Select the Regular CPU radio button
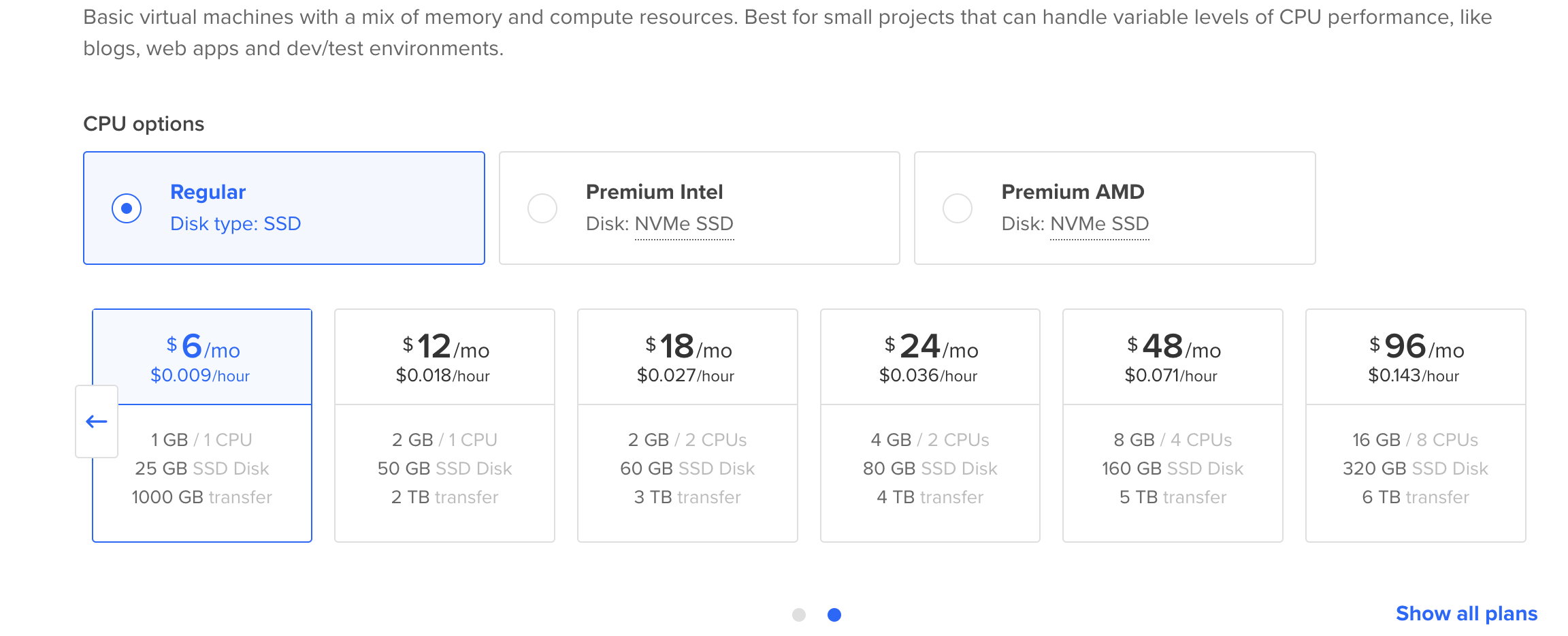This screenshot has height=636, width=1568. coord(127,208)
